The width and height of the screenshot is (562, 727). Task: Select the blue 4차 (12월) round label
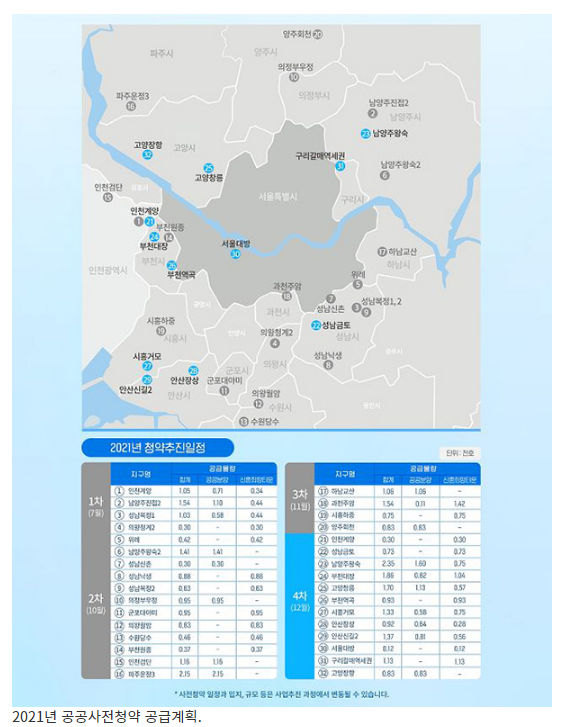pos(300,600)
